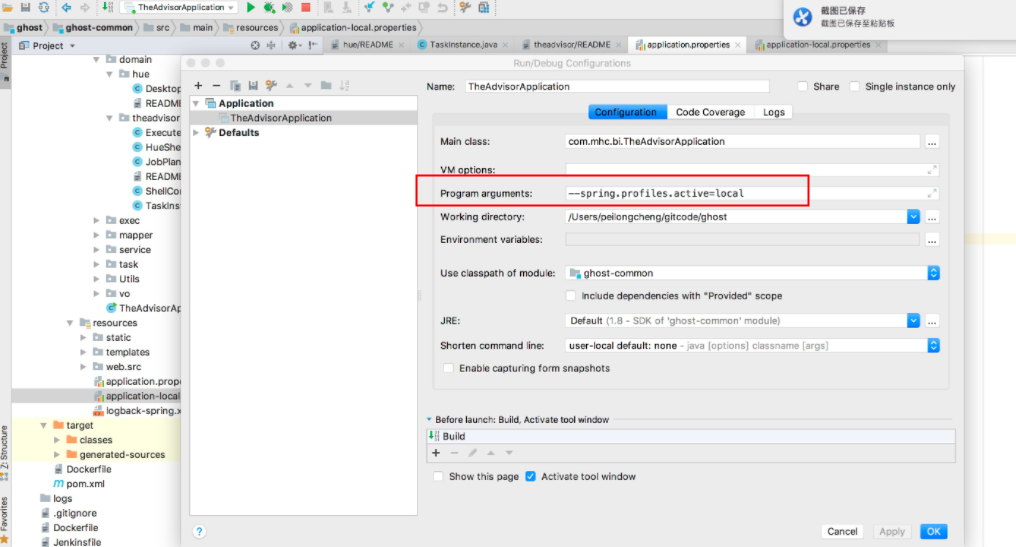The image size is (1016, 547).
Task: Click the Name input field
Action: coord(617,86)
